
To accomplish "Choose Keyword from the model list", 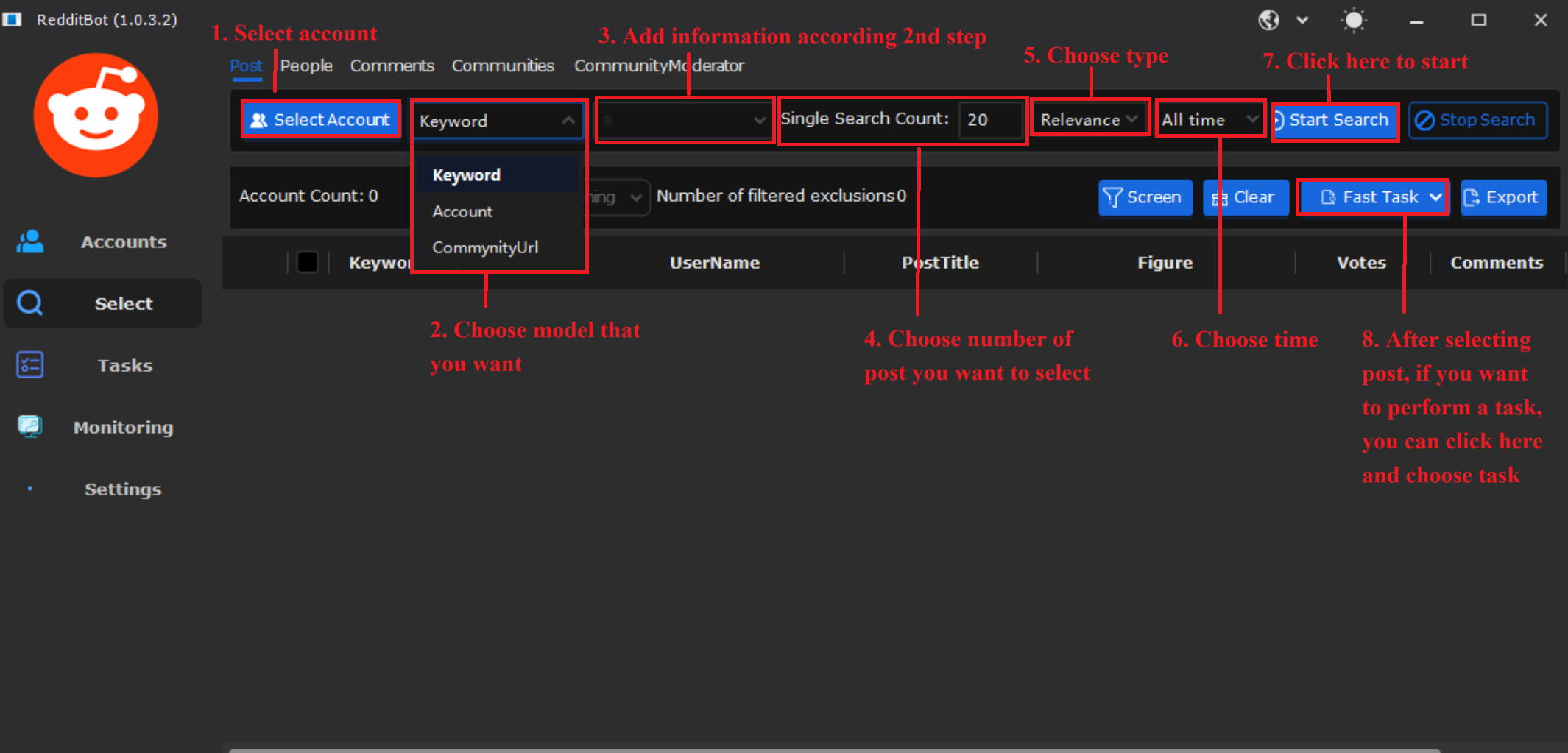I will [498, 175].
